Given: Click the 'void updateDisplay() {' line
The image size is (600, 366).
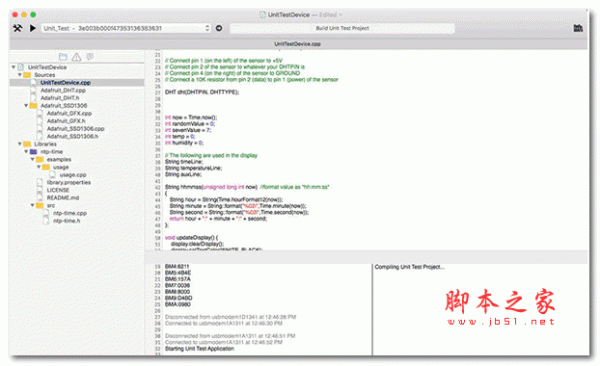Looking at the screenshot, I should 191,237.
